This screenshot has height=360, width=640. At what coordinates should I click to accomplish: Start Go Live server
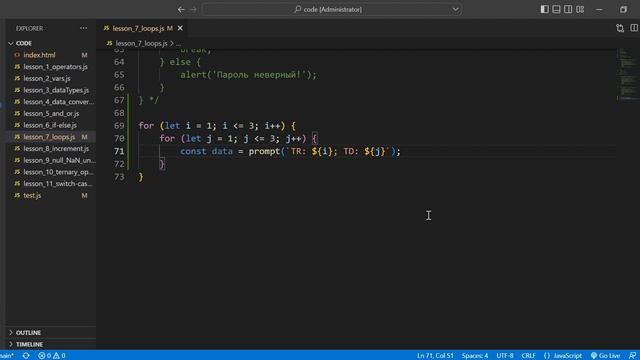[x=605, y=356]
